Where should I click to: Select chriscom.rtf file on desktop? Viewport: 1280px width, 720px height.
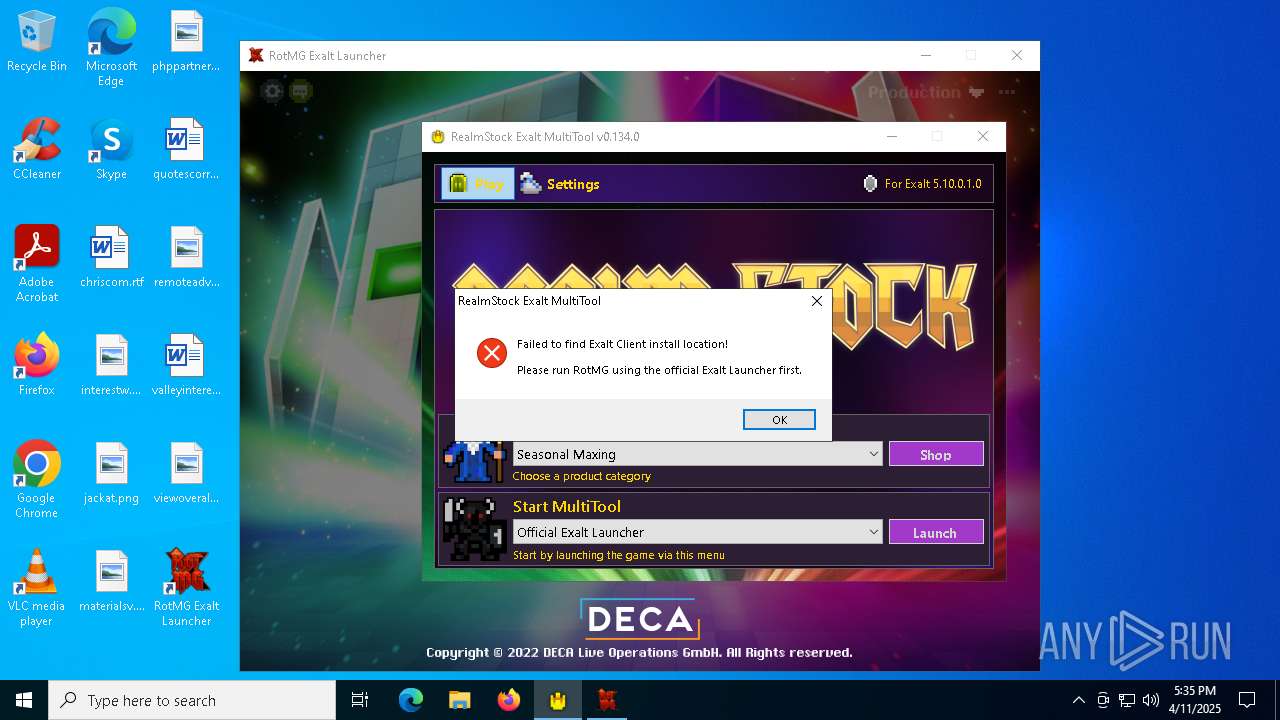coord(111,258)
